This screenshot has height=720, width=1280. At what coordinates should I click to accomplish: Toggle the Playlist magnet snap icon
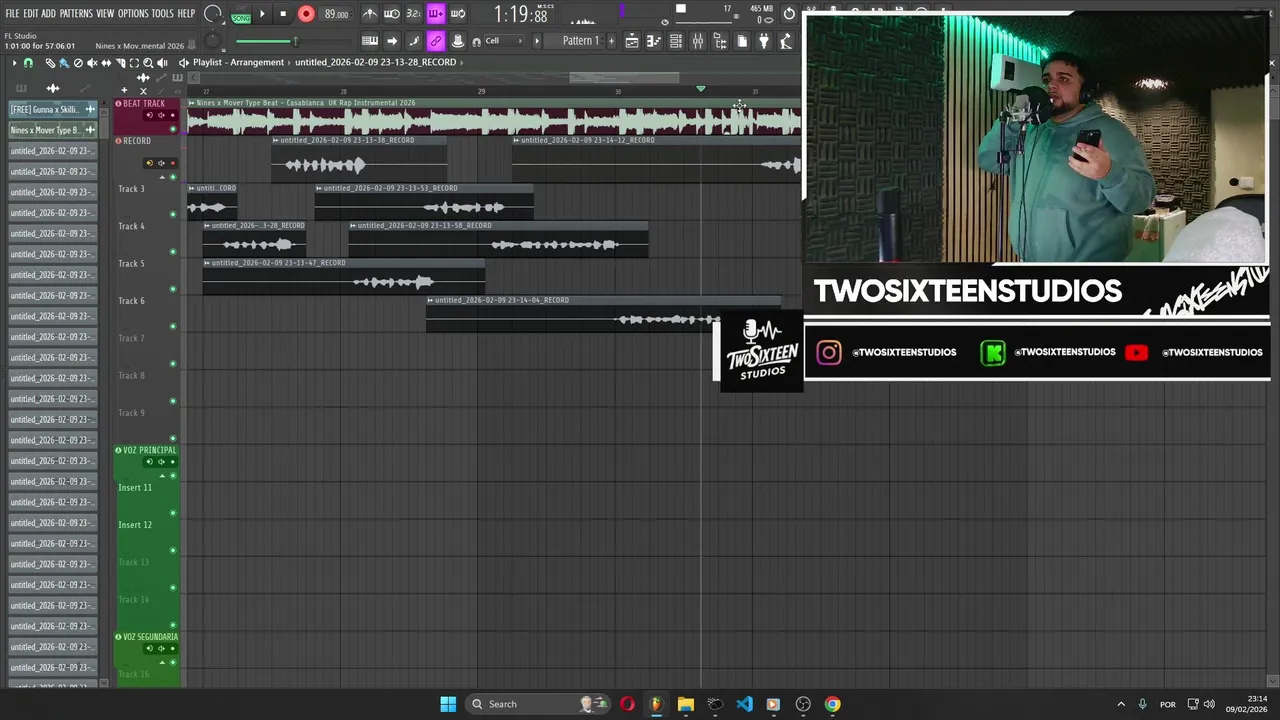(28, 63)
